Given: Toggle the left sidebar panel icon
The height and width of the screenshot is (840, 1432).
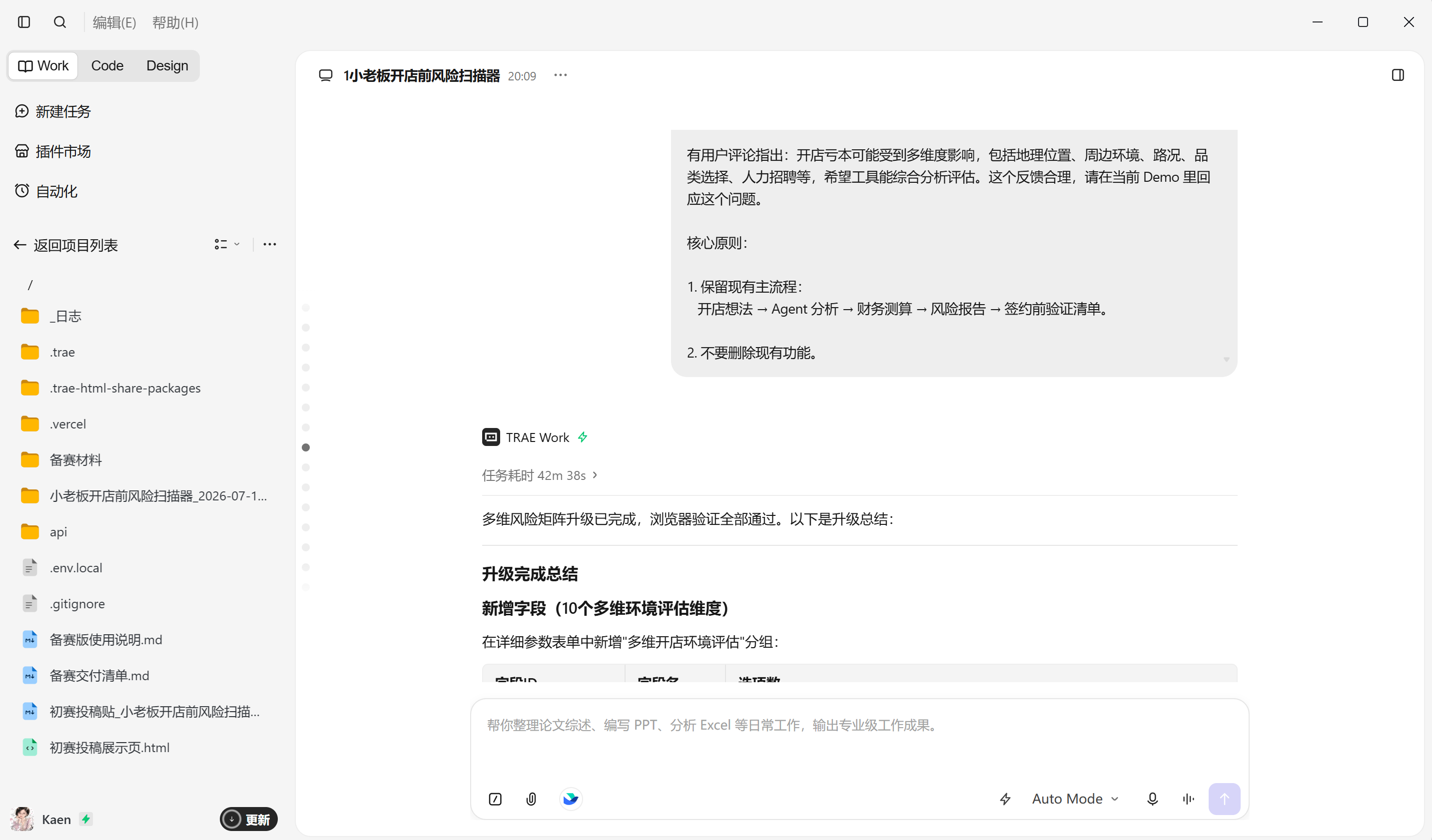Looking at the screenshot, I should 24,22.
